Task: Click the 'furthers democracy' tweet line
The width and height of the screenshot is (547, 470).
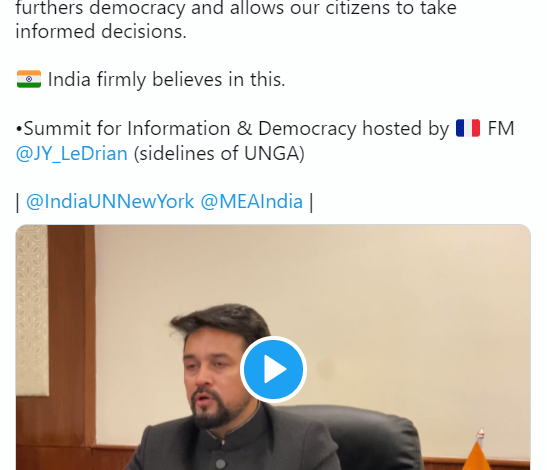Action: tap(236, 8)
